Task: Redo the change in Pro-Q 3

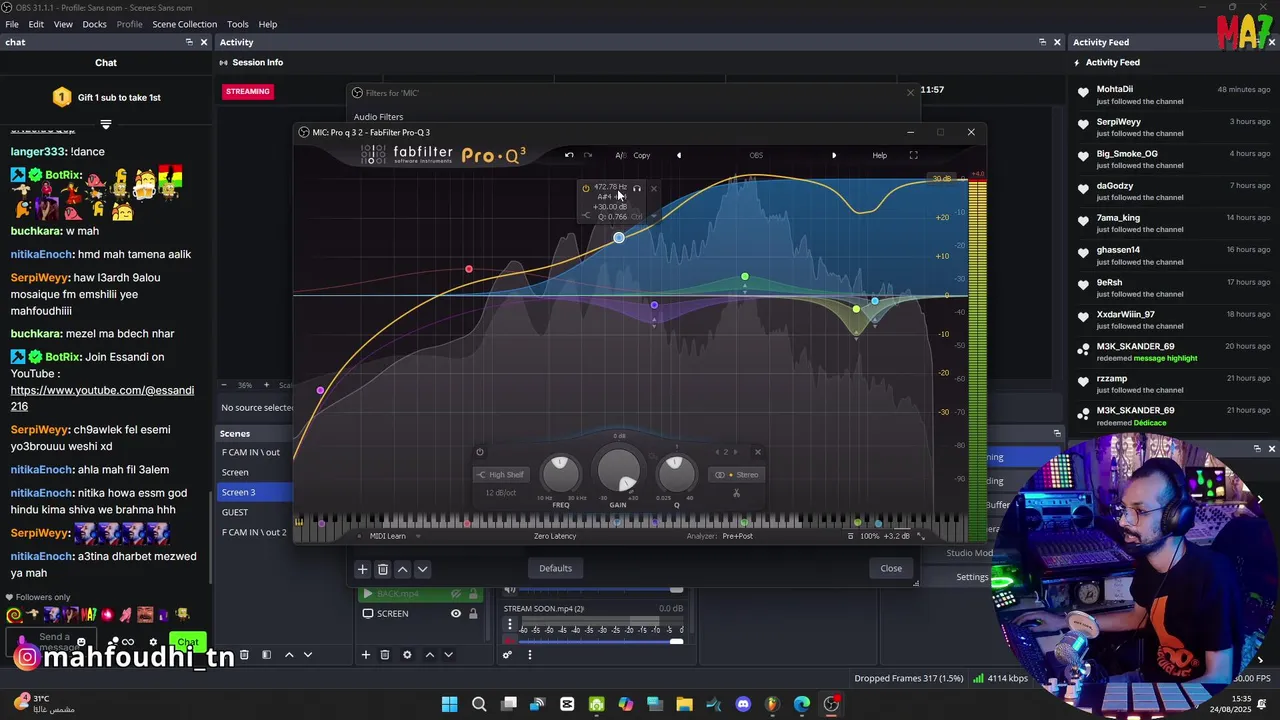Action: pos(588,155)
